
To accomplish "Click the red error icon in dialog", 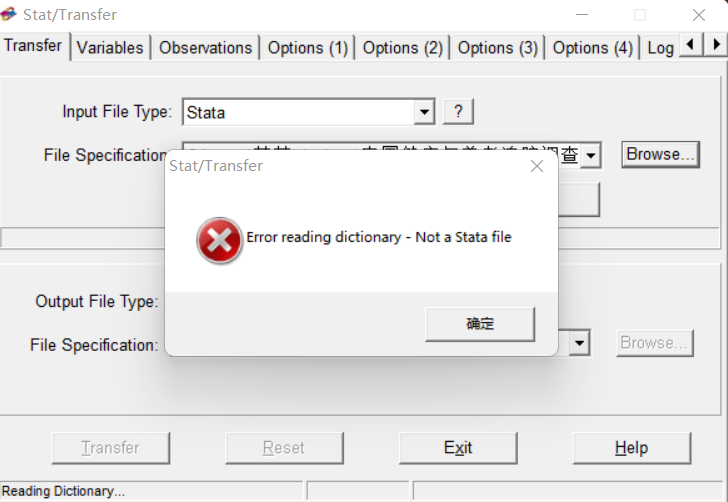I will [x=219, y=241].
